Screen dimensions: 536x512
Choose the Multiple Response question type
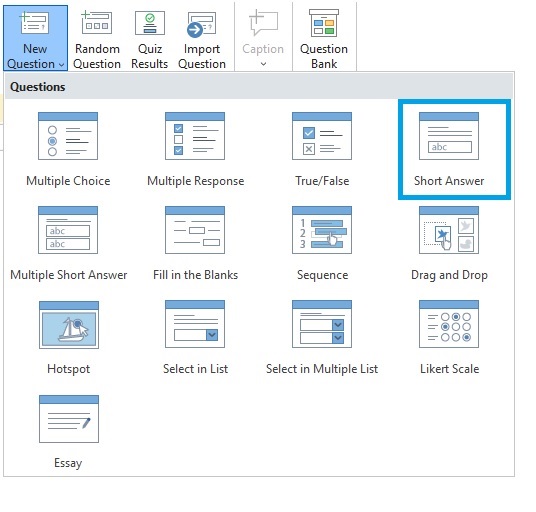[x=195, y=150]
